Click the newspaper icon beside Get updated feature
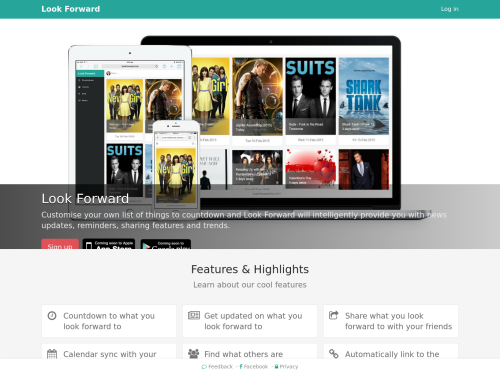Image resolution: width=500 pixels, height=374 pixels. click(194, 315)
